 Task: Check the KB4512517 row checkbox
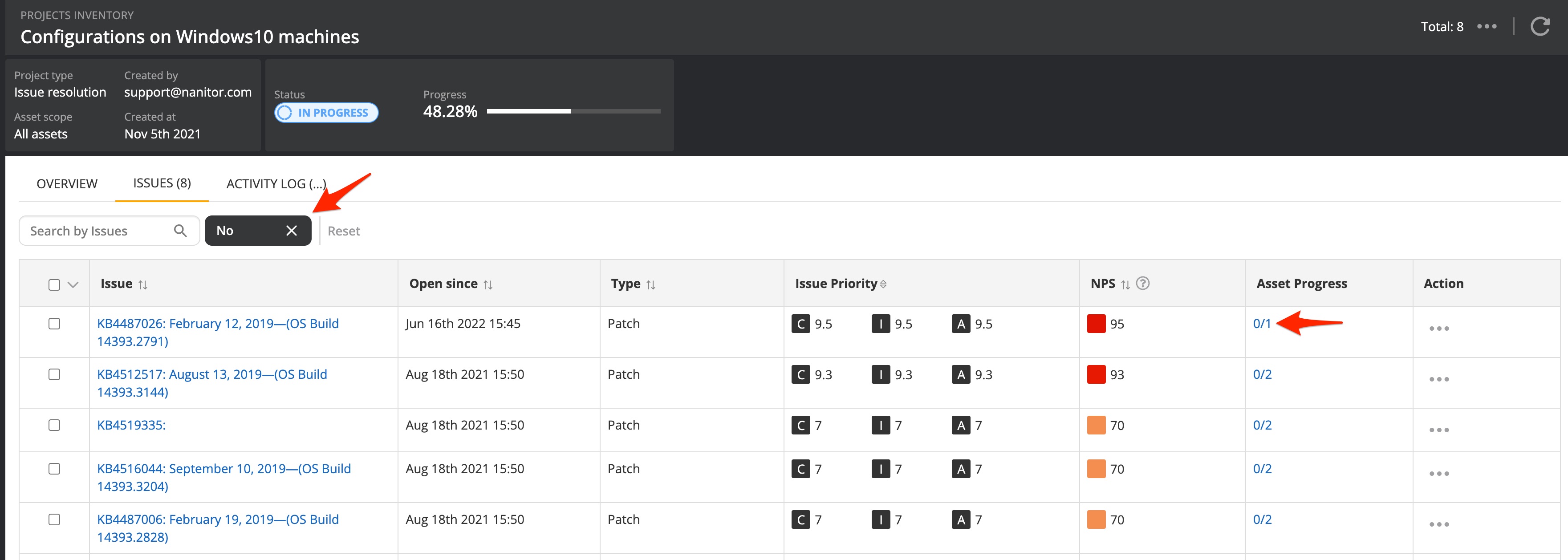click(54, 374)
